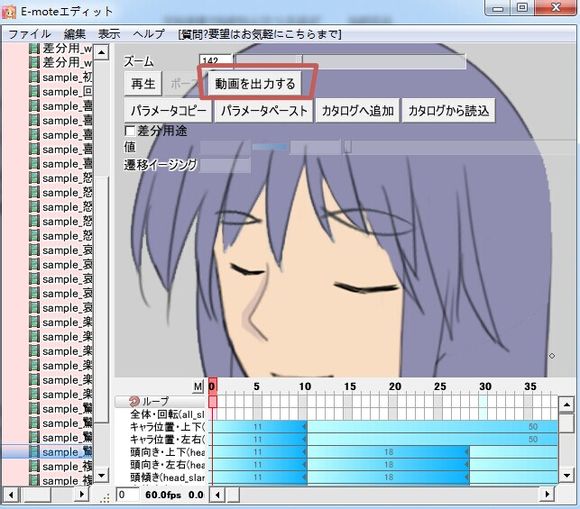Click the E-mote app icon in title bar
The image size is (580, 509).
coord(9,12)
